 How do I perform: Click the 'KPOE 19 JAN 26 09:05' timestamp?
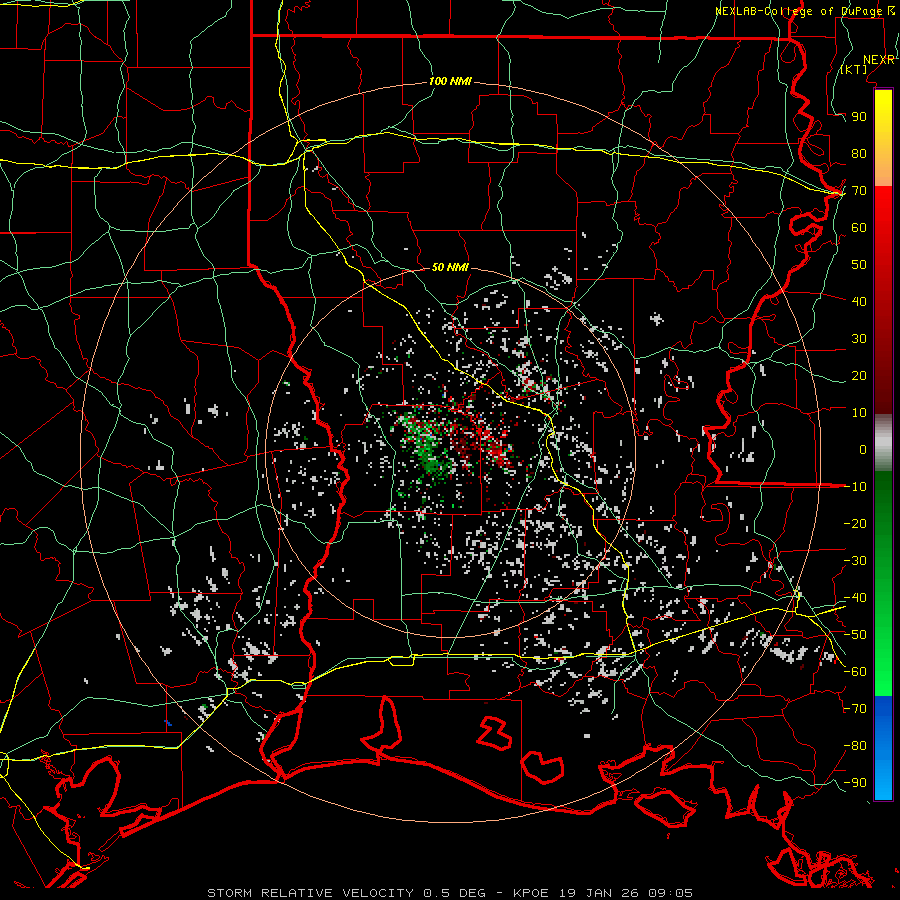point(603,893)
